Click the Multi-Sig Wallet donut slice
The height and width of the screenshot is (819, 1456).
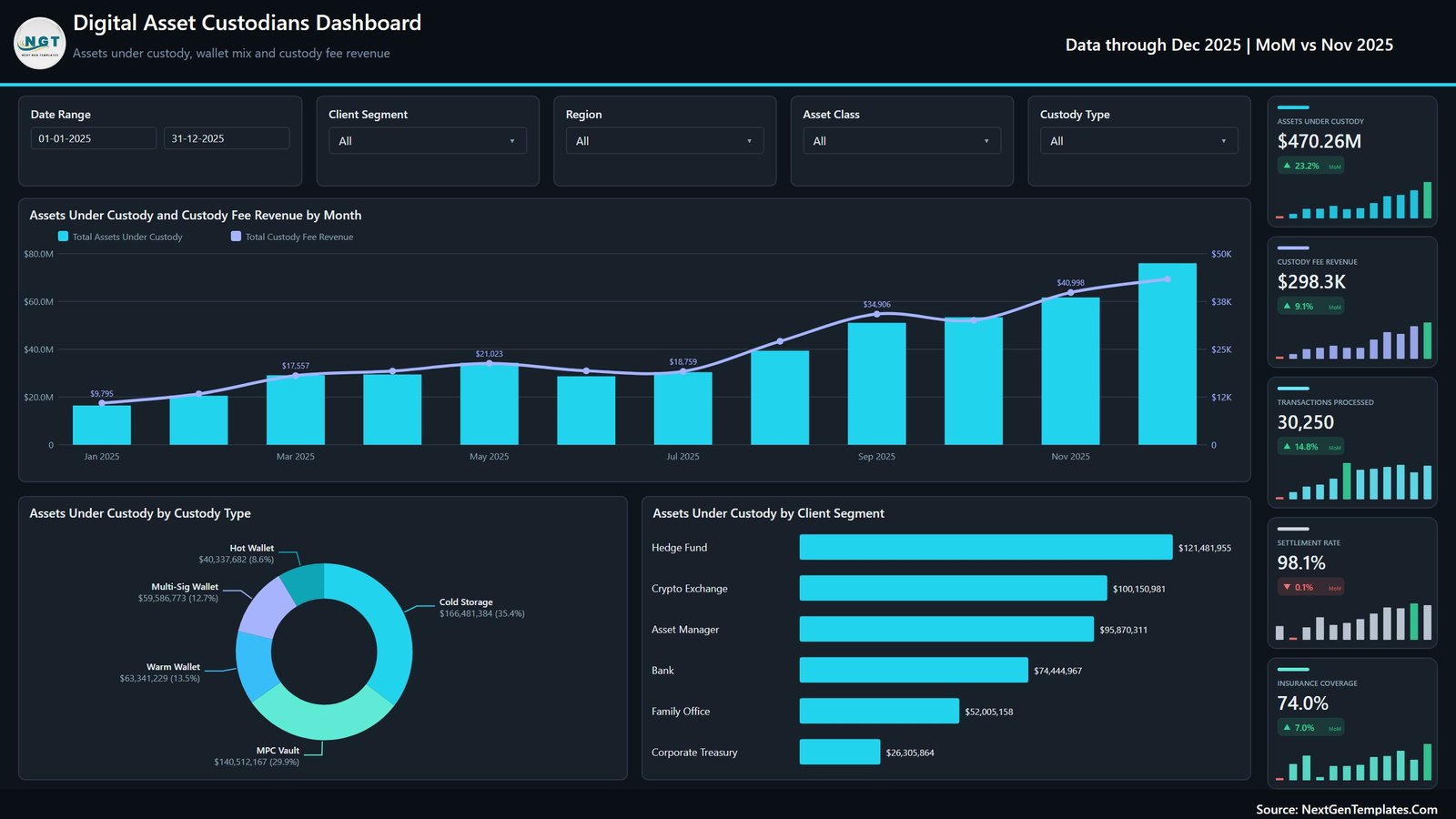click(x=268, y=608)
